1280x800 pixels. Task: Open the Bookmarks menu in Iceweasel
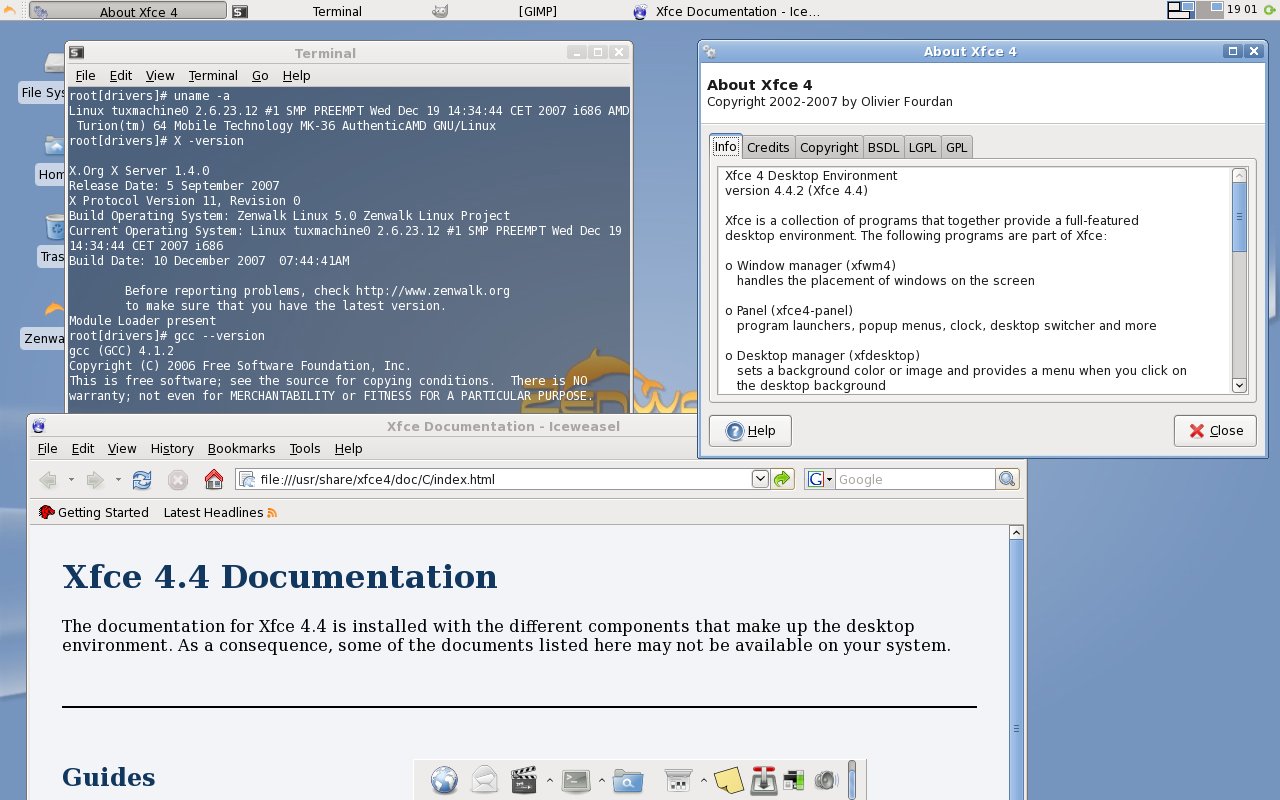pos(241,449)
